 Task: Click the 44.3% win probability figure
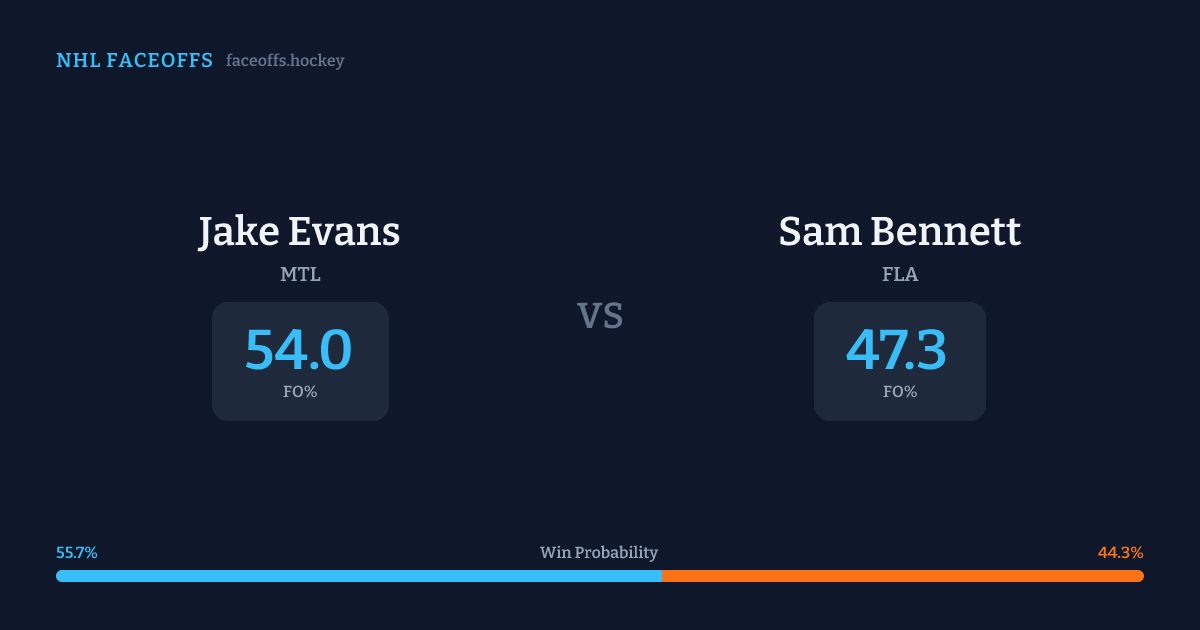1120,553
